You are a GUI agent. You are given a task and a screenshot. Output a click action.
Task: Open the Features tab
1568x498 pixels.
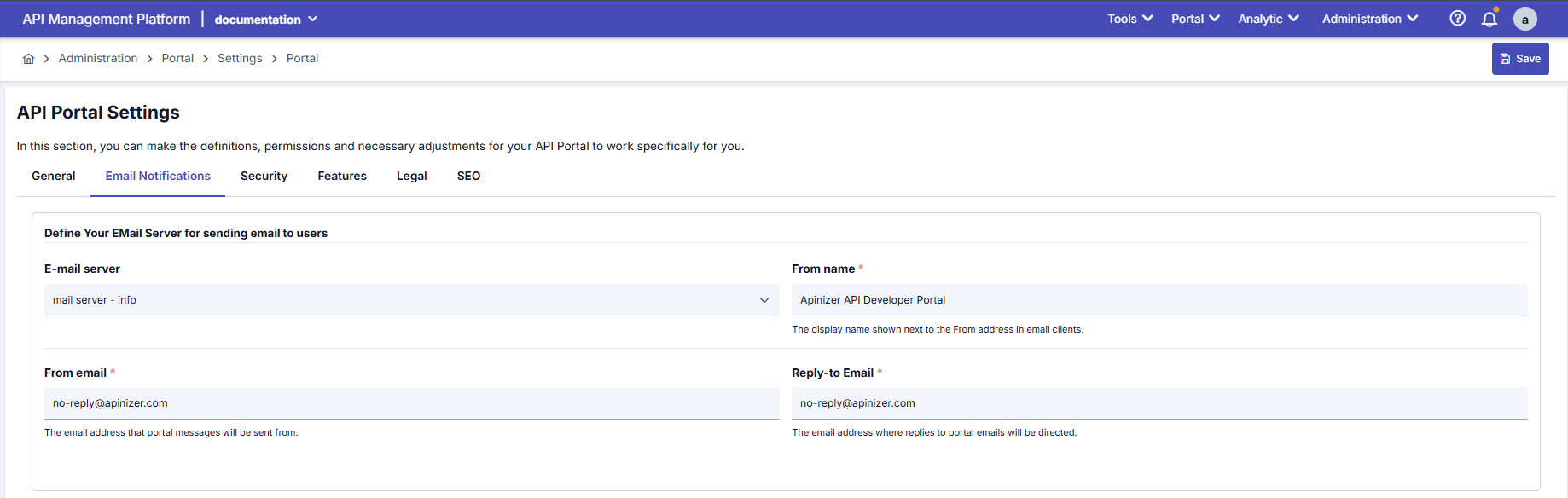click(342, 176)
